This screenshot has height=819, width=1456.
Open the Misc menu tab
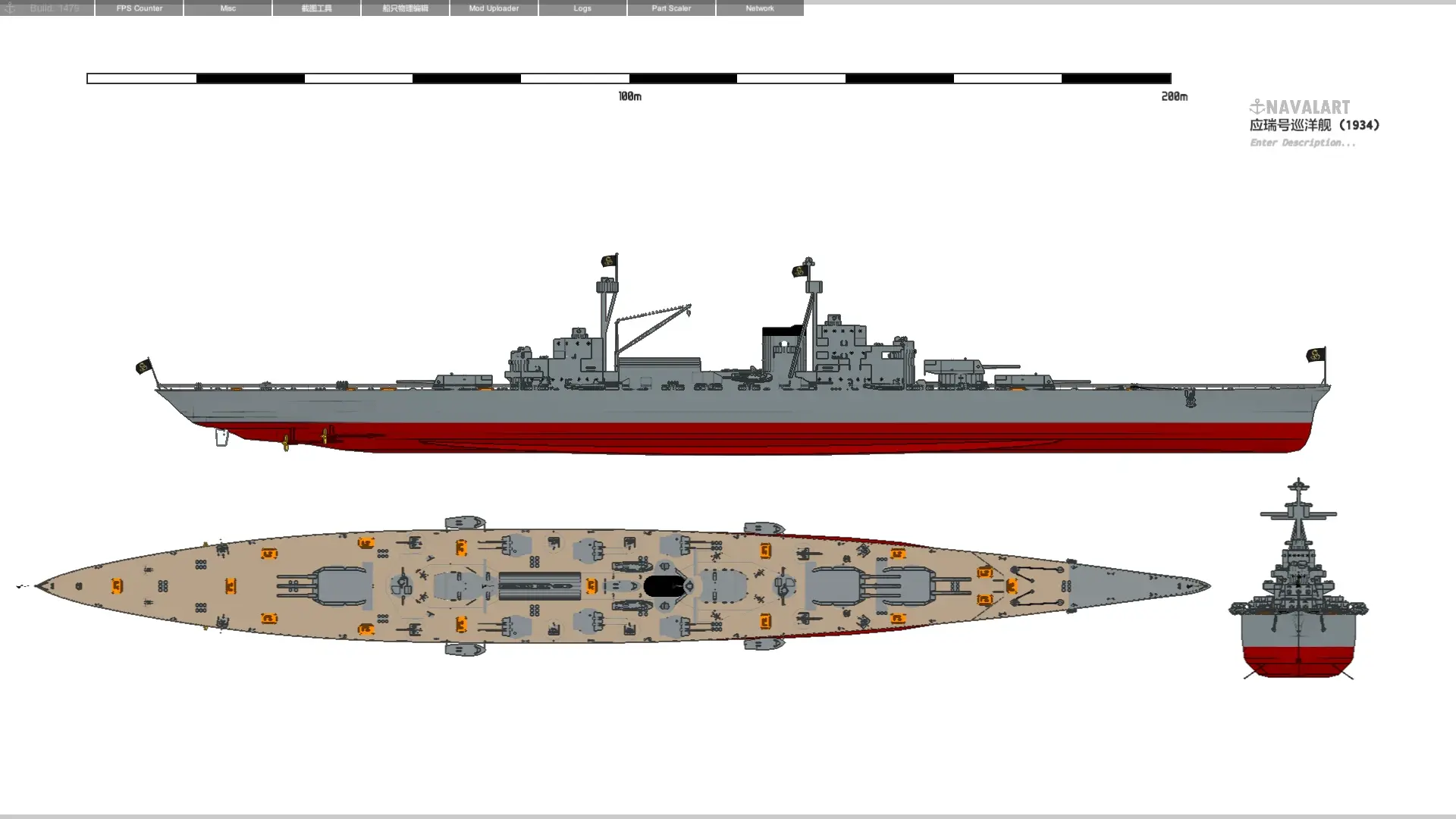[x=227, y=8]
